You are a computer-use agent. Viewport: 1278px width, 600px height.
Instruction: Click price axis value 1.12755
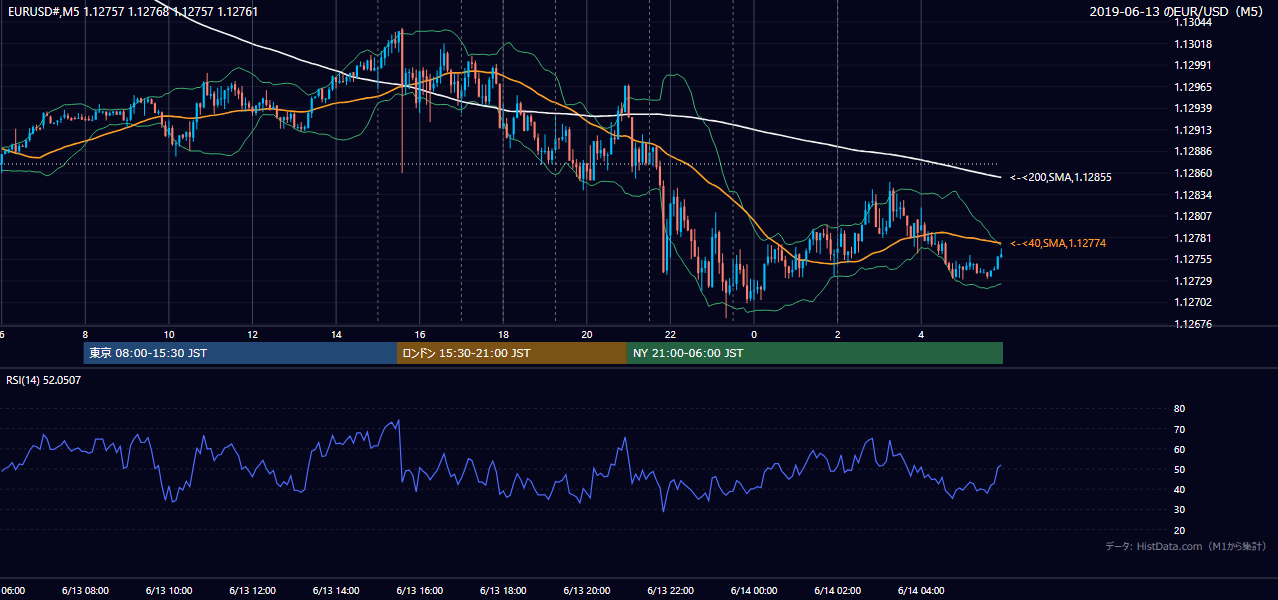pos(1193,259)
